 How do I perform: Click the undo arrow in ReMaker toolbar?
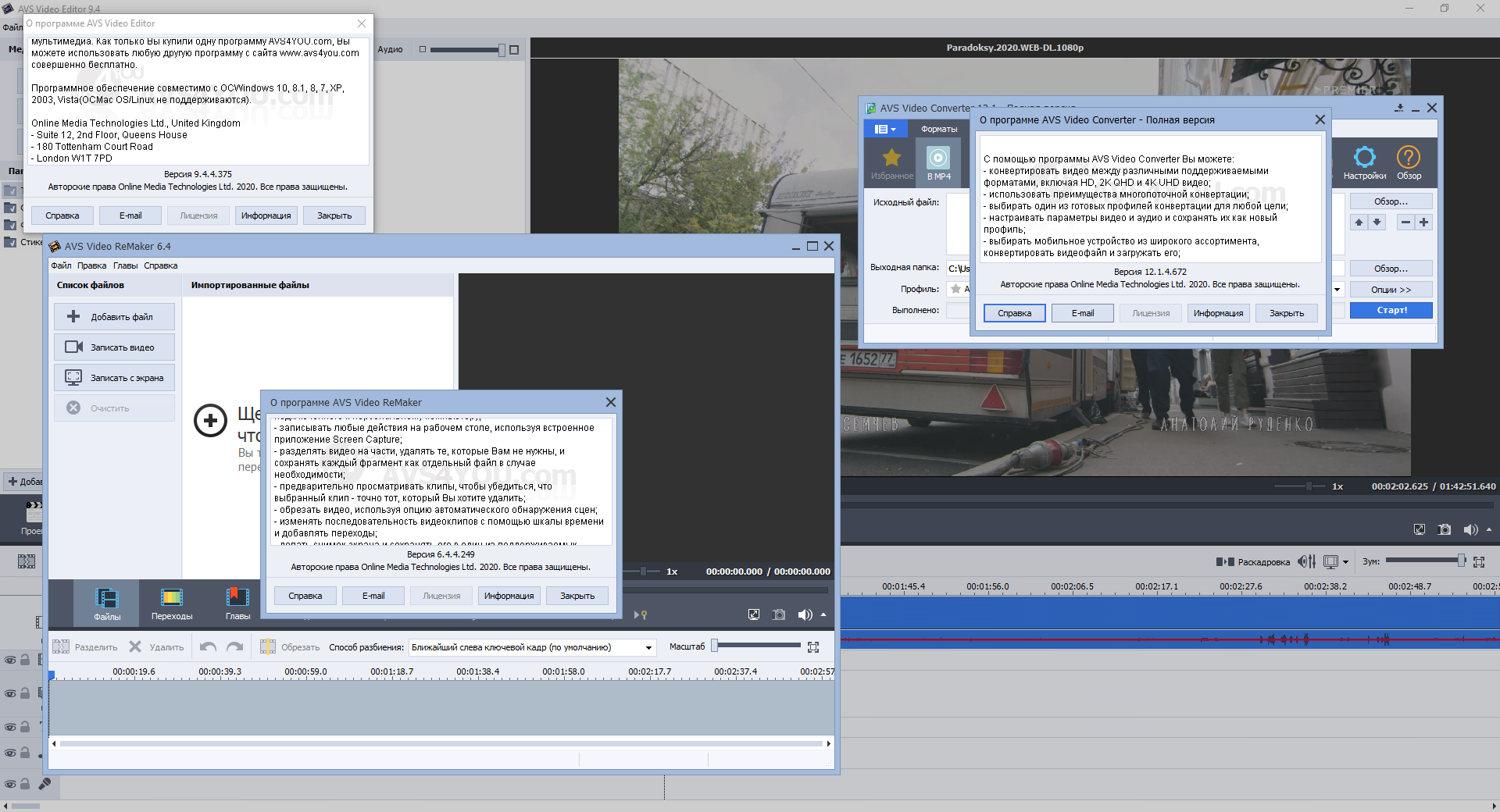[208, 647]
